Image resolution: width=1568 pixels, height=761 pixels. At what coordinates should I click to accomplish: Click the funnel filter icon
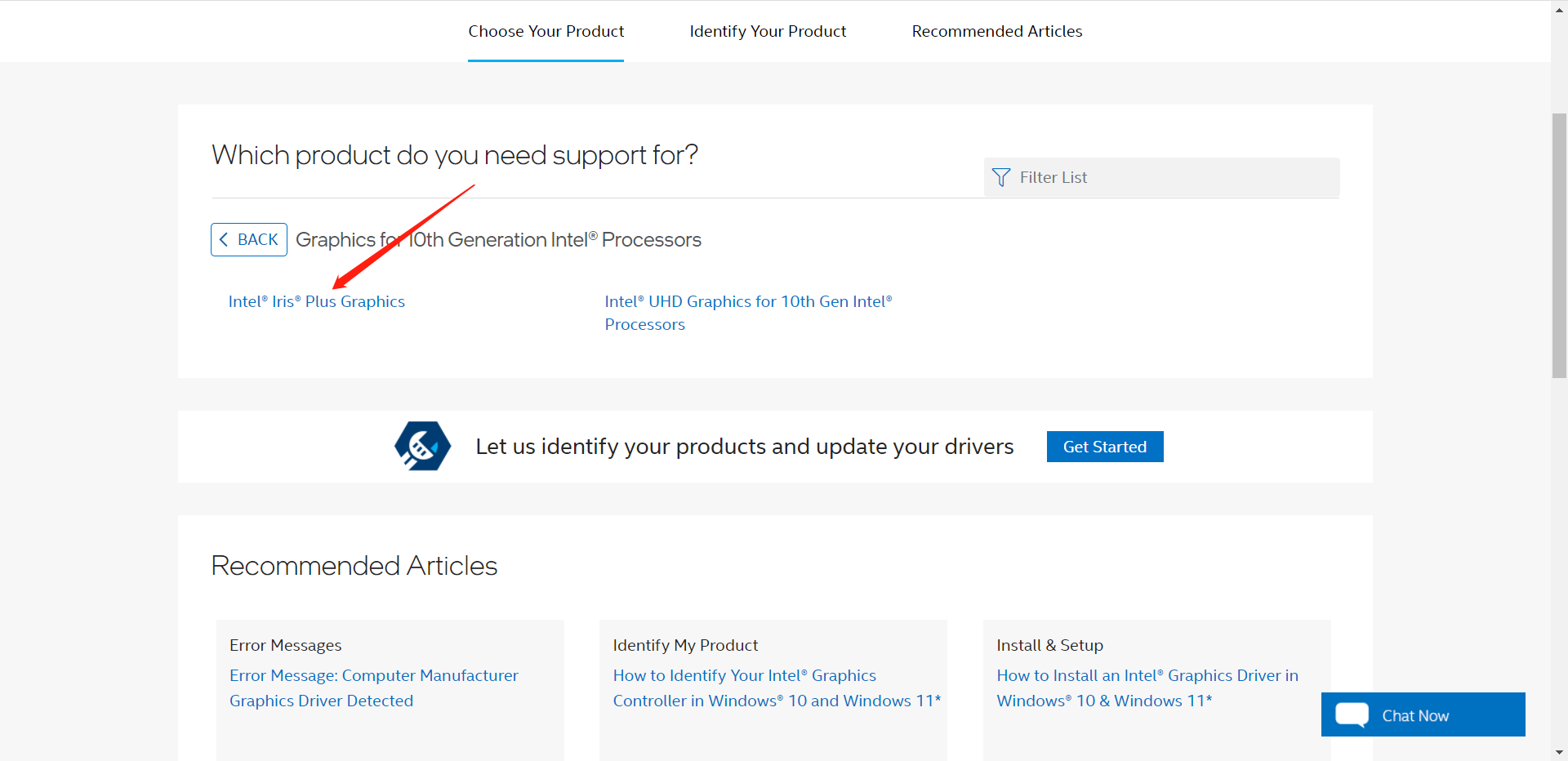(x=1000, y=177)
